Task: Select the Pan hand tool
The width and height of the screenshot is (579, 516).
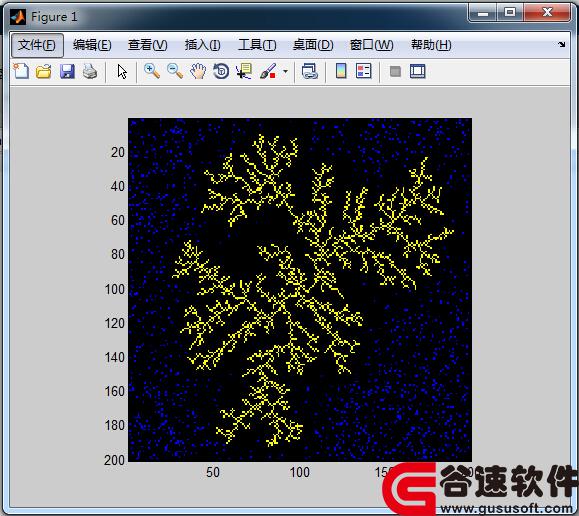Action: [198, 71]
